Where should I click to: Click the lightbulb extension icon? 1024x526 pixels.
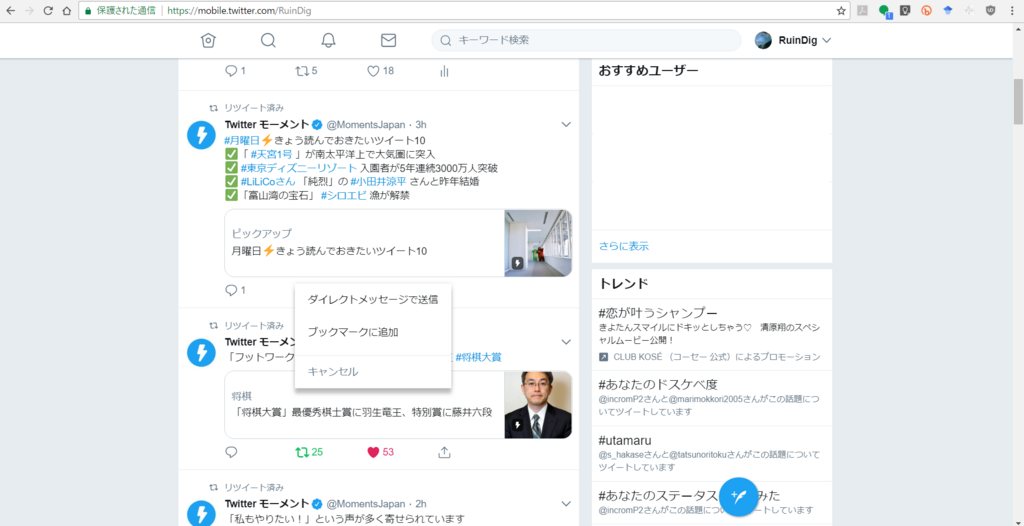[905, 10]
